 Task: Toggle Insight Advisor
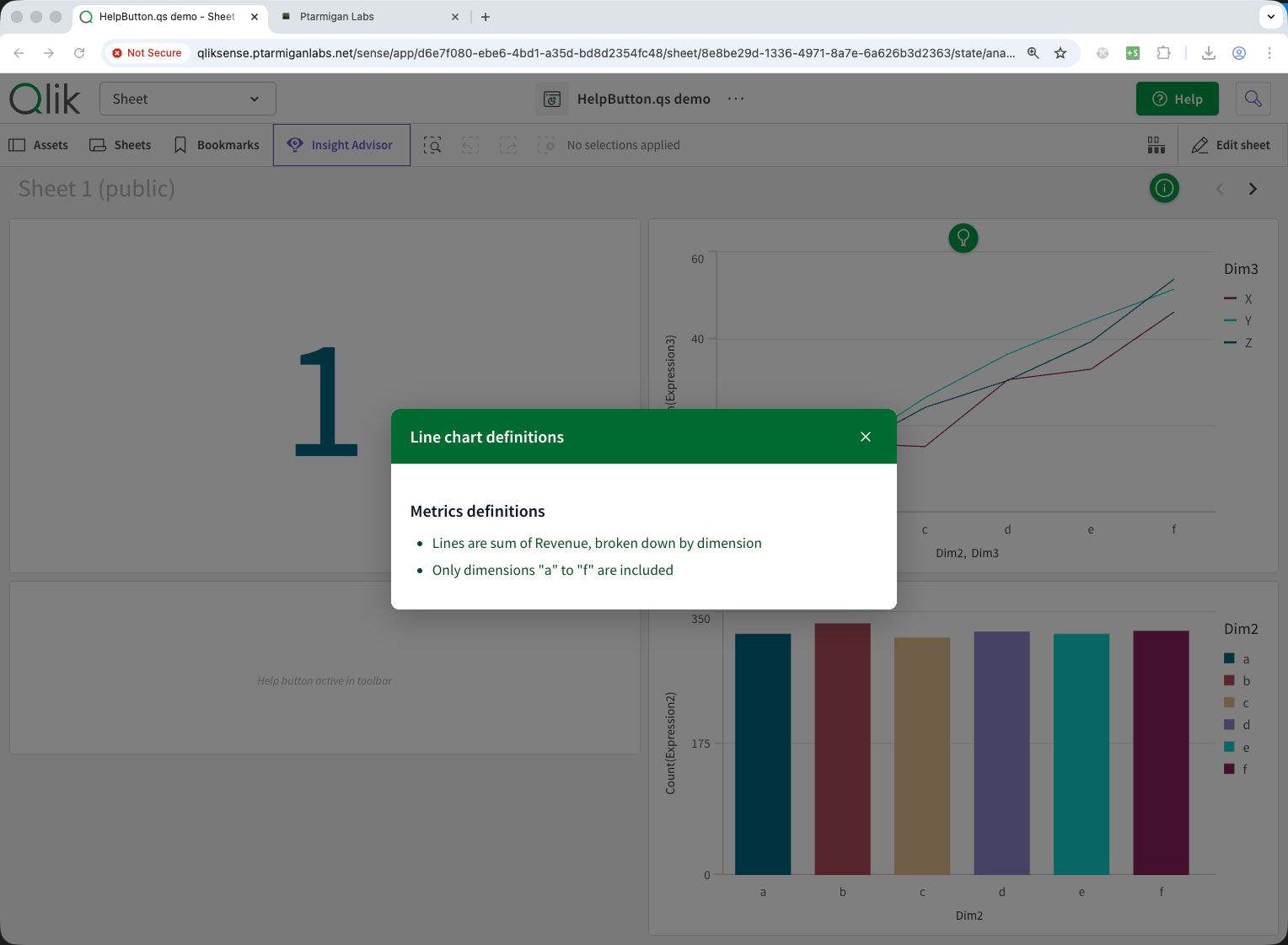pyautogui.click(x=341, y=145)
